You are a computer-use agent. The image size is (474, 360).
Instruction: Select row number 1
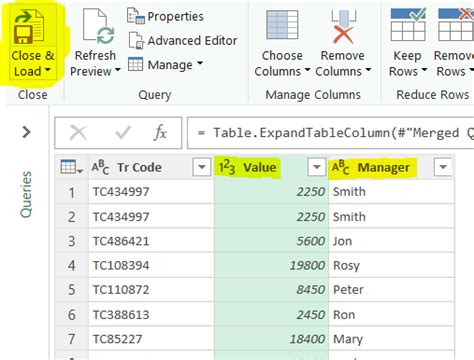click(x=72, y=192)
